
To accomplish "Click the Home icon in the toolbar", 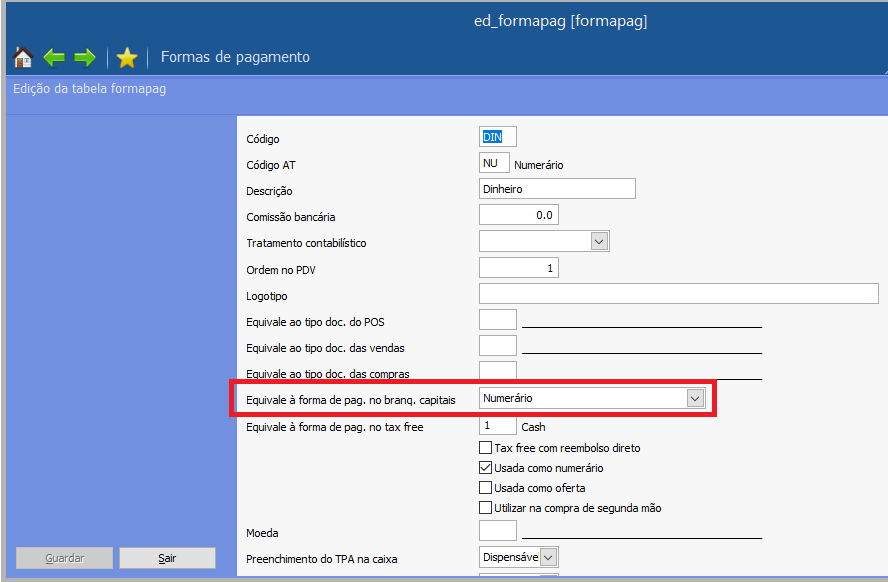I will 23,57.
